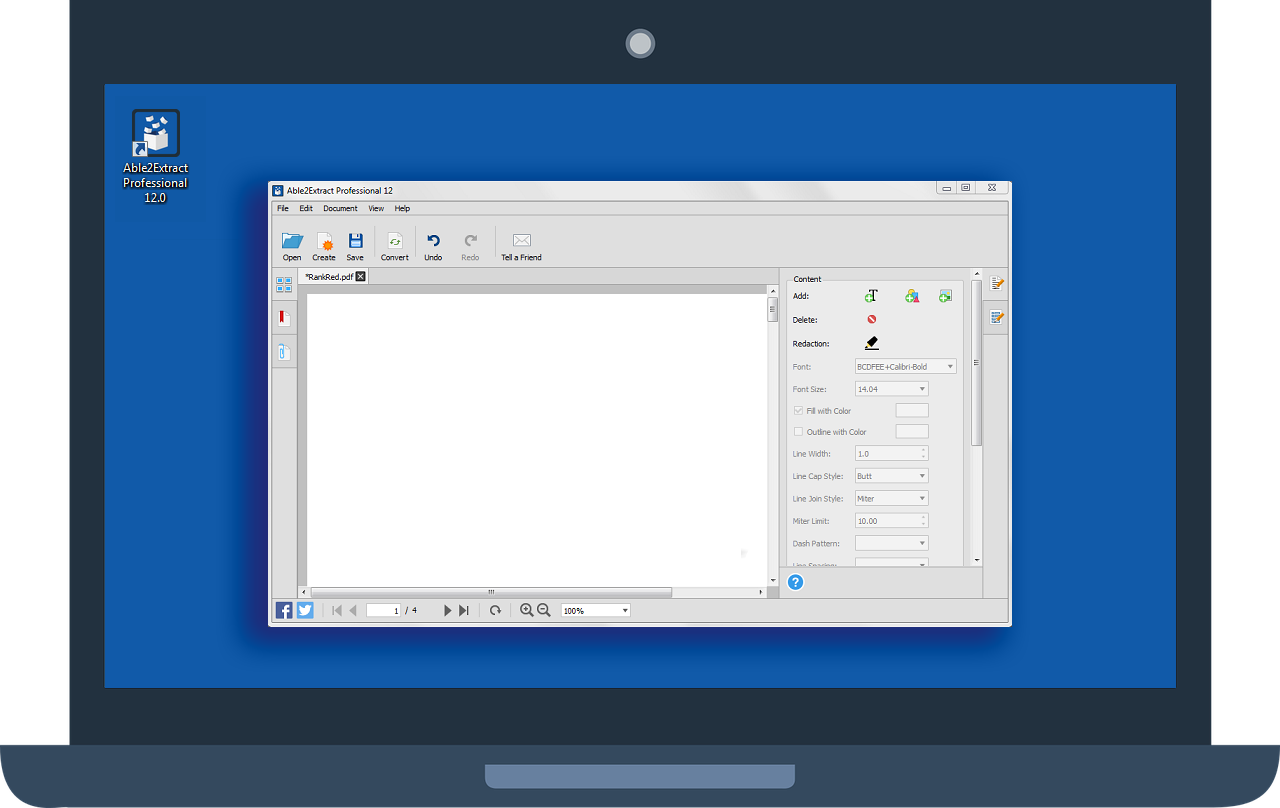Click the Tell a Friend envelope icon

[x=521, y=240]
